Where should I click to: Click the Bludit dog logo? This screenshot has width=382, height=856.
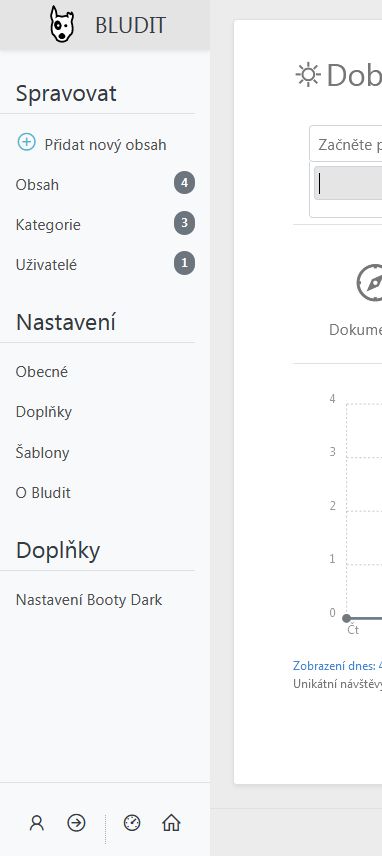click(62, 25)
